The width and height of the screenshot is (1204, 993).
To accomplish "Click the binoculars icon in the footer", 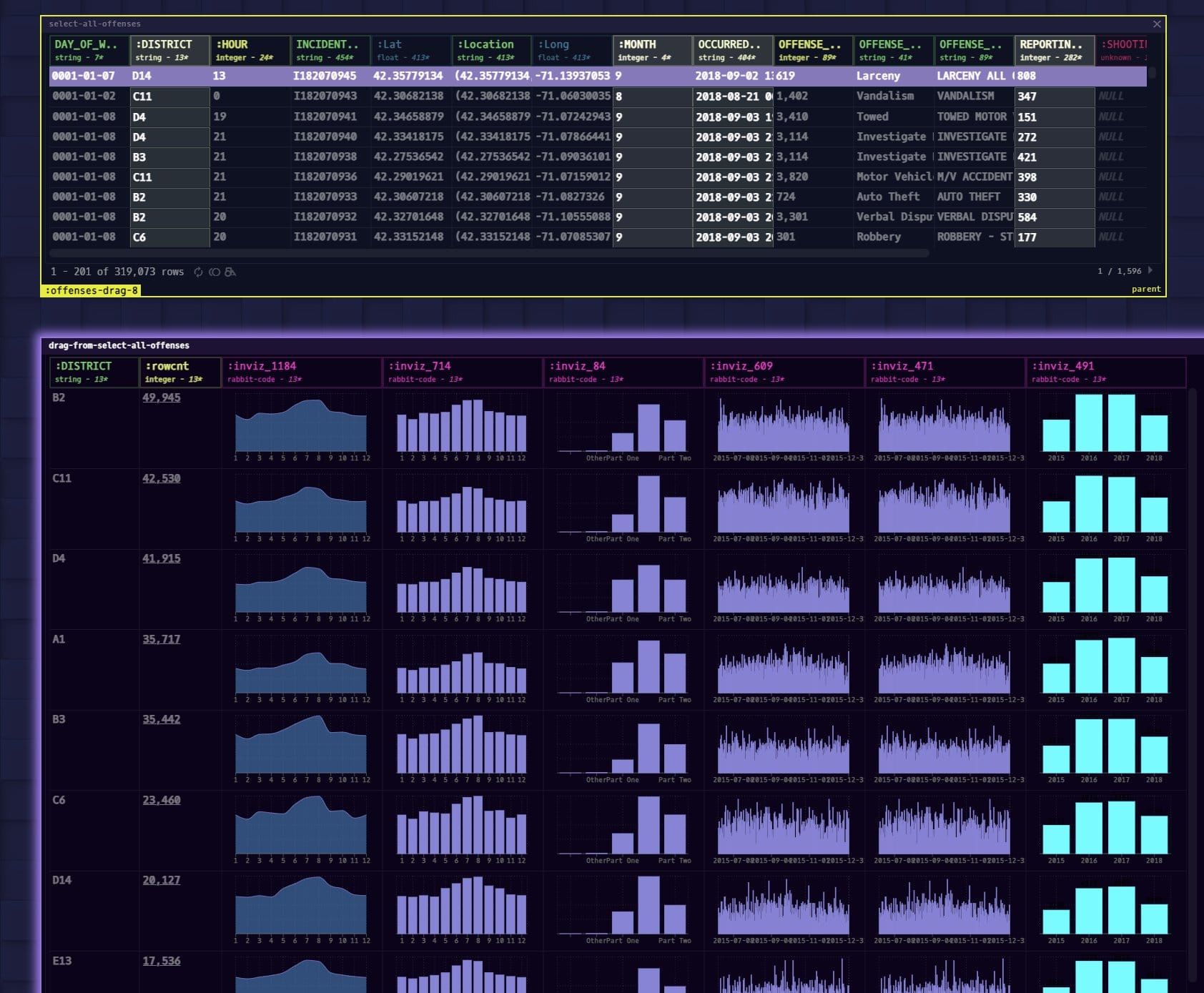I will pyautogui.click(x=230, y=272).
